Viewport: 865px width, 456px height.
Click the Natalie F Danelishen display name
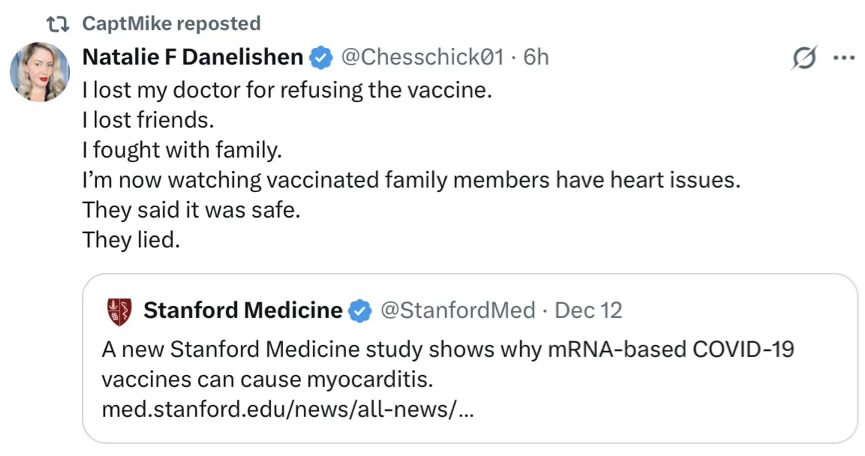coord(192,57)
